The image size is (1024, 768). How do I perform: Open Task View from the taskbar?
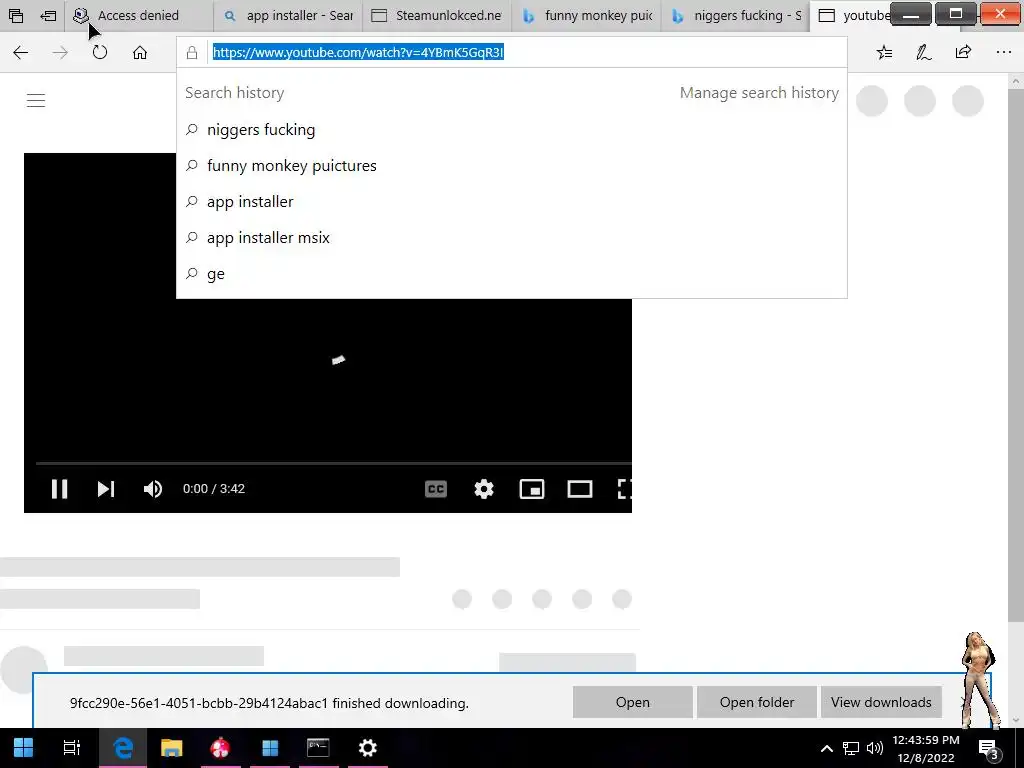(71, 748)
